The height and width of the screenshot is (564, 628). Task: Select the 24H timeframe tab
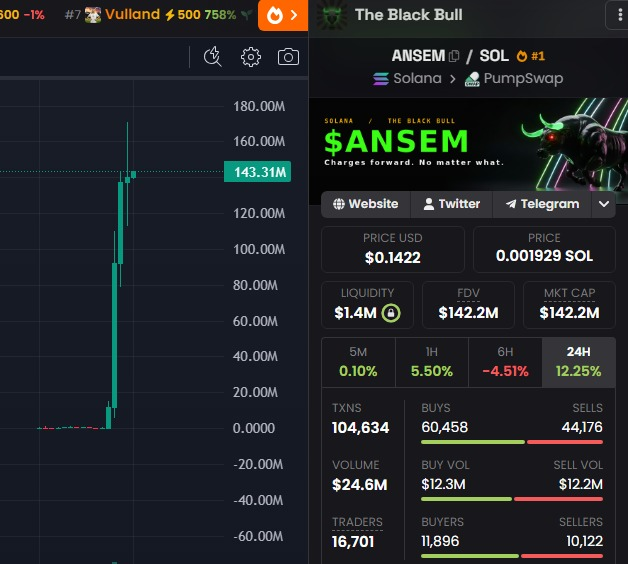tap(578, 363)
